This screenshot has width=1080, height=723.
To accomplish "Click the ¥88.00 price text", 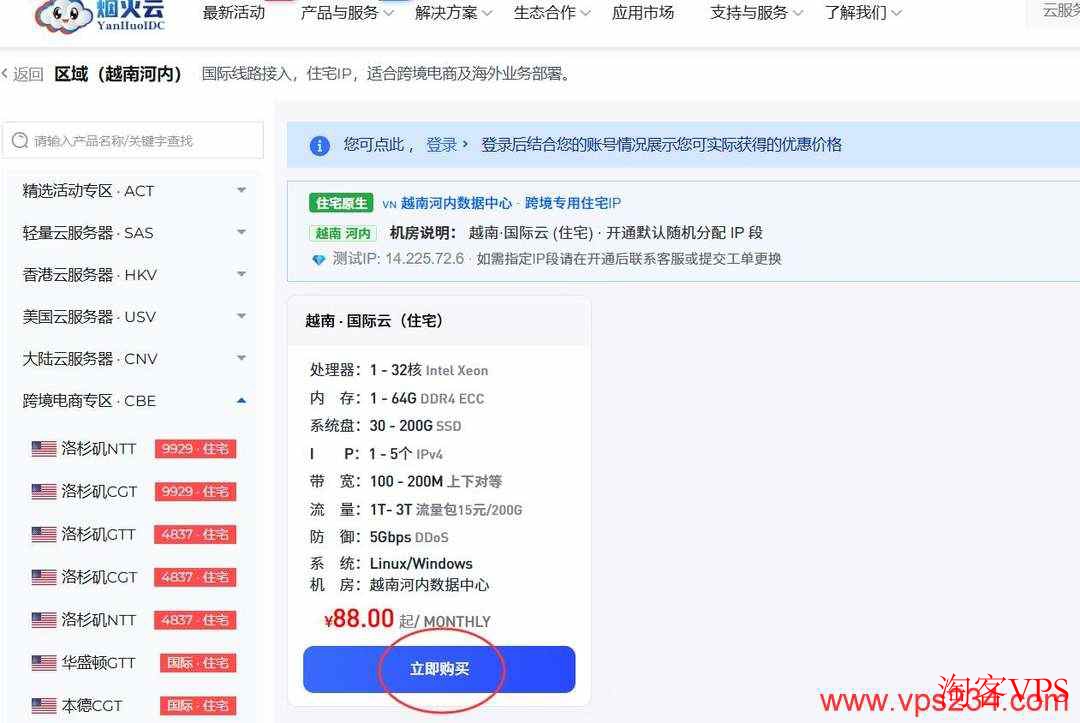I will [359, 618].
